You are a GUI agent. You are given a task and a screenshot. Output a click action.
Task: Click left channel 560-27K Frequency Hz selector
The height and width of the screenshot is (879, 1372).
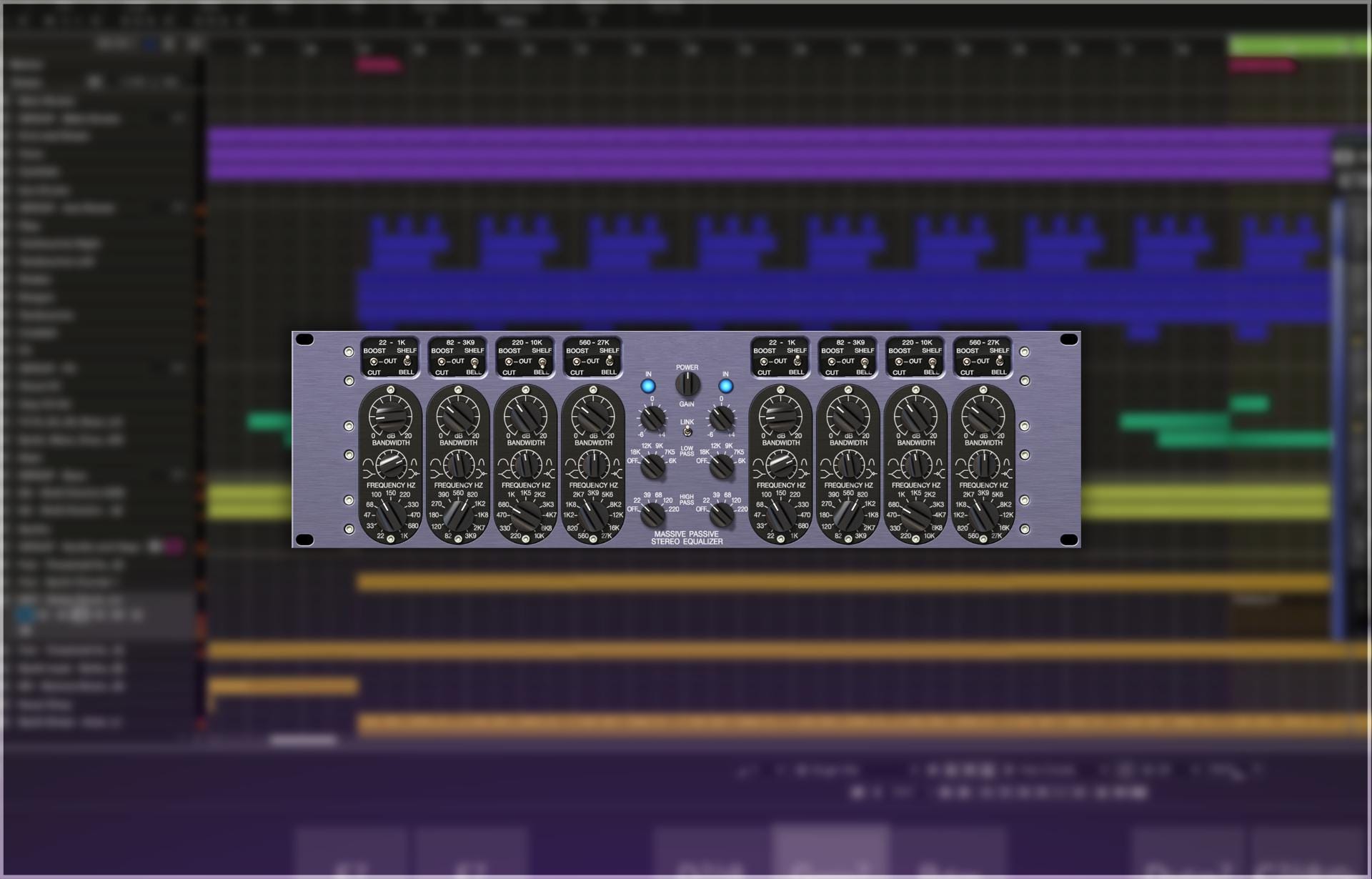(593, 515)
